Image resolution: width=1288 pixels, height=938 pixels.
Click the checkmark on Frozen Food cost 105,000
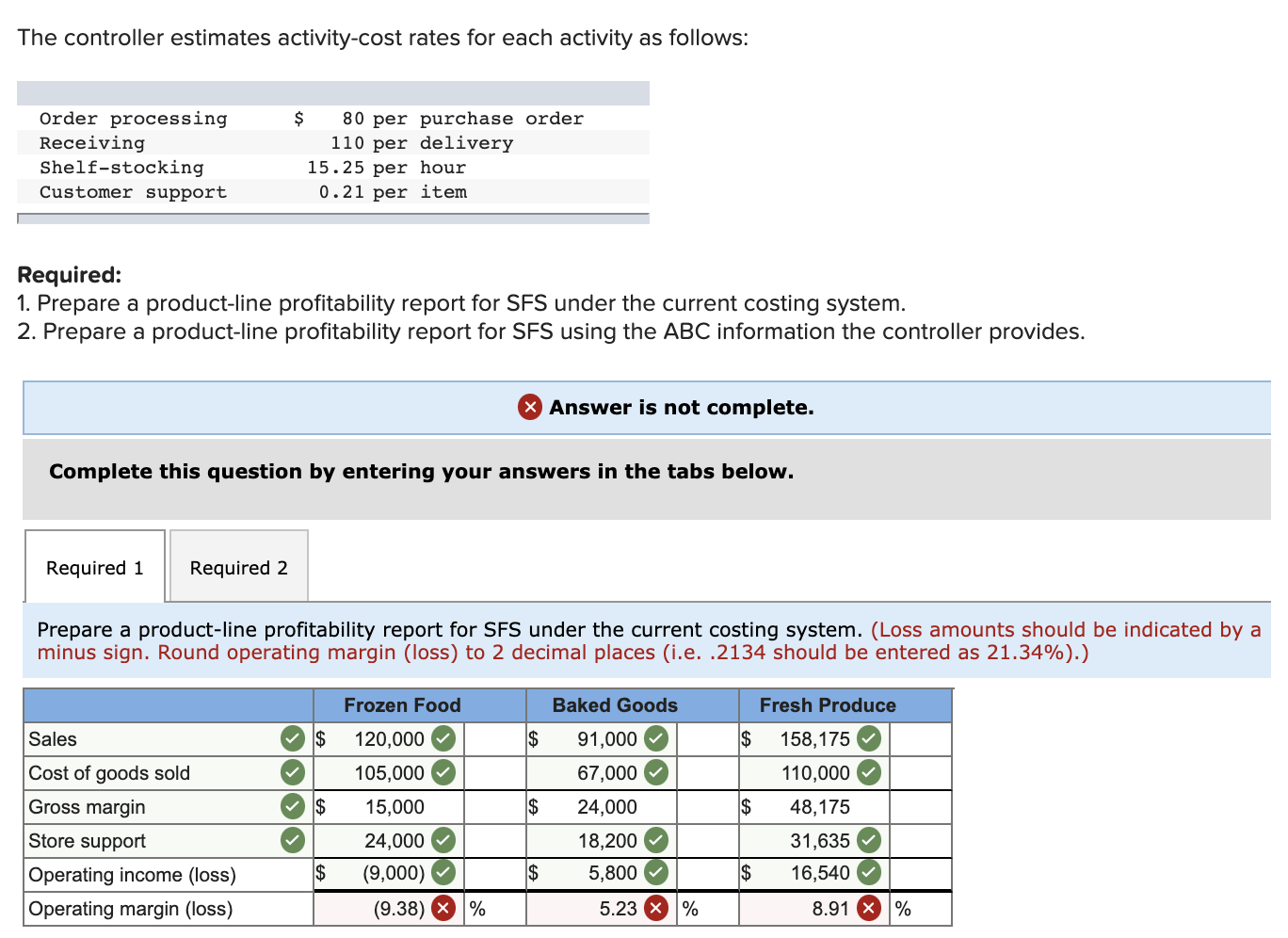(443, 772)
